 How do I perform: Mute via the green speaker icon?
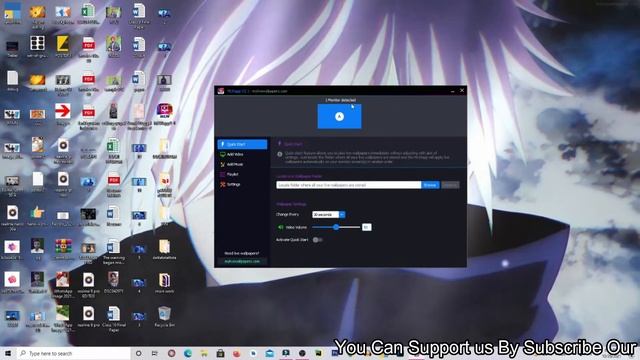[x=280, y=227]
